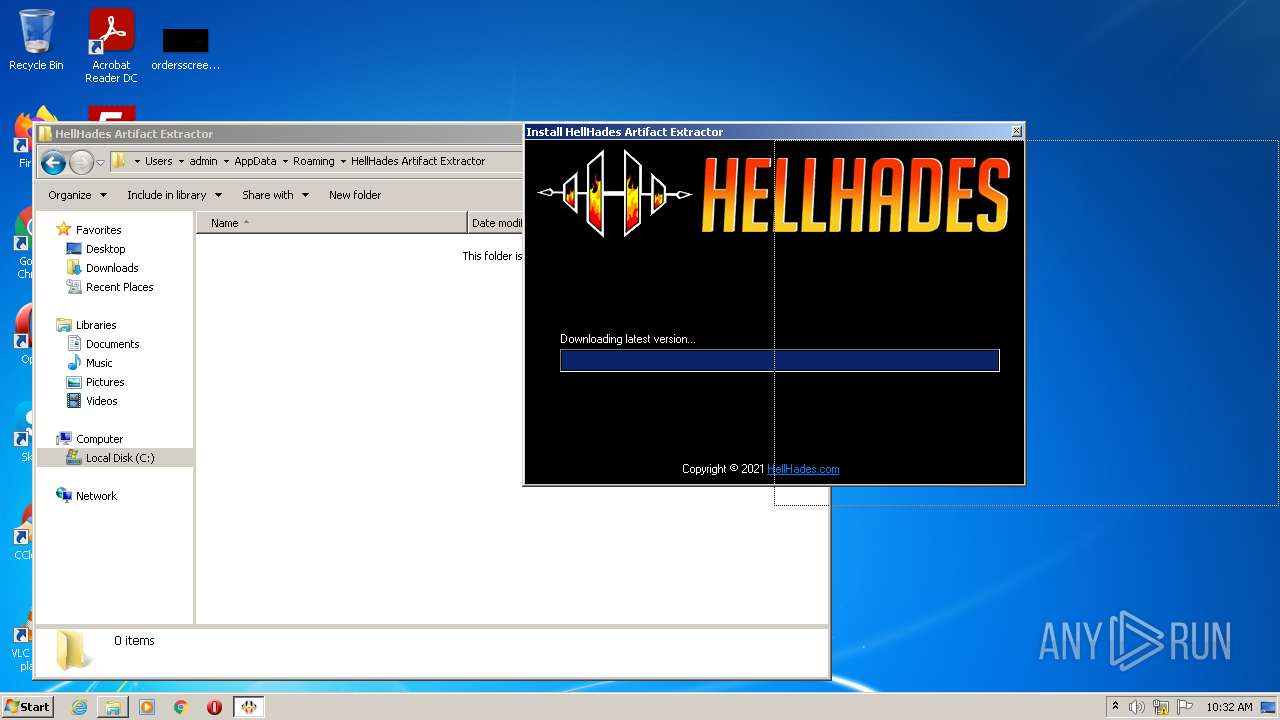Select AppData in the address breadcrumb
The width and height of the screenshot is (1280, 720).
(x=255, y=161)
